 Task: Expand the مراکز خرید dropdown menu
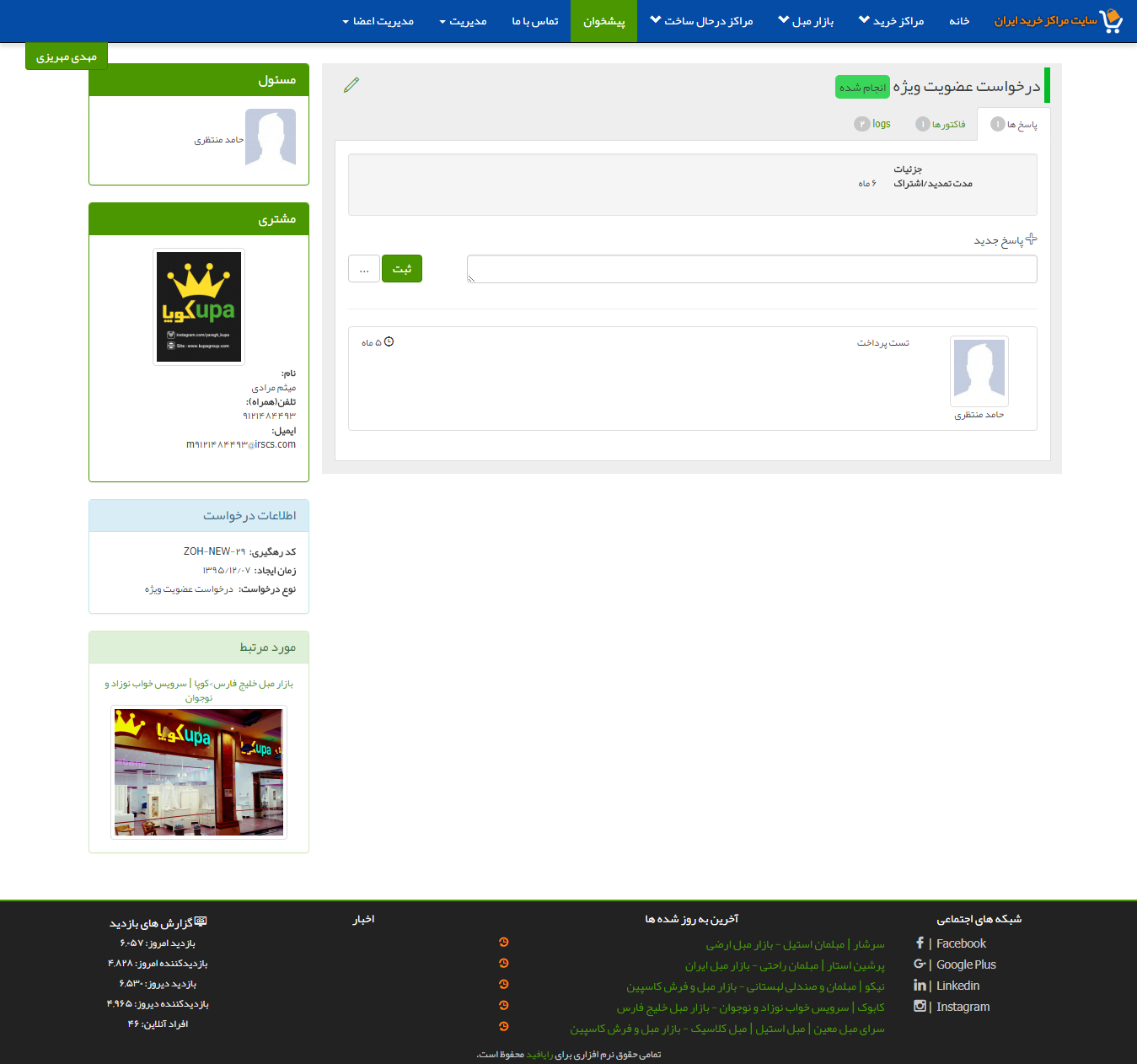pos(891,21)
